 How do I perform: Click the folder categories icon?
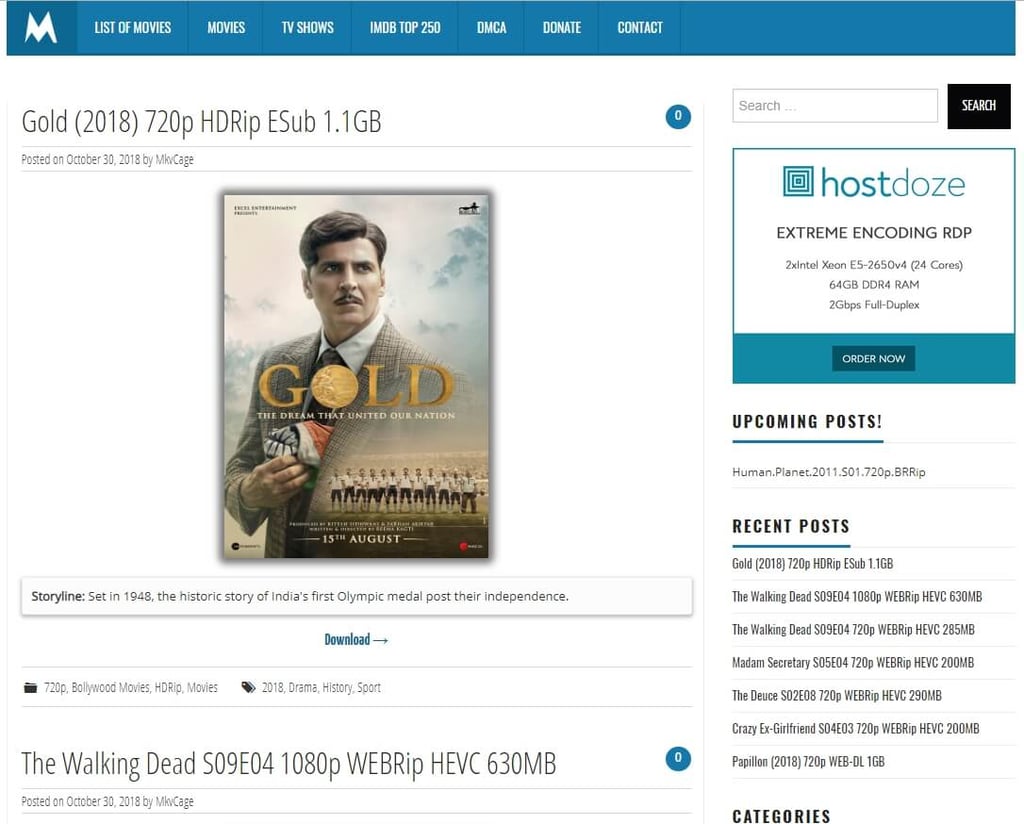point(31,688)
